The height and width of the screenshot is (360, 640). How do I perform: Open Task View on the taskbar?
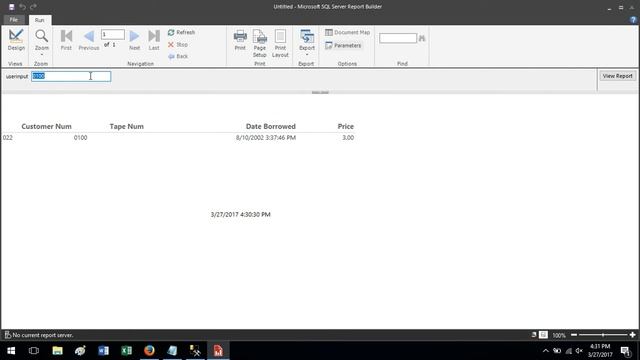(x=34, y=351)
